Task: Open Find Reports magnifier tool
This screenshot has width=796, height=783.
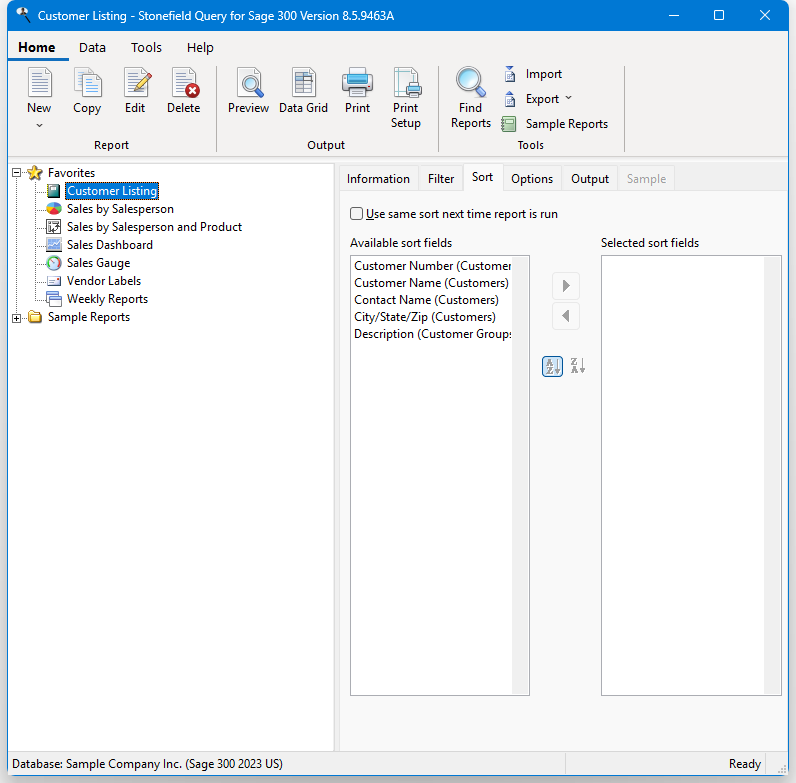Action: click(470, 97)
